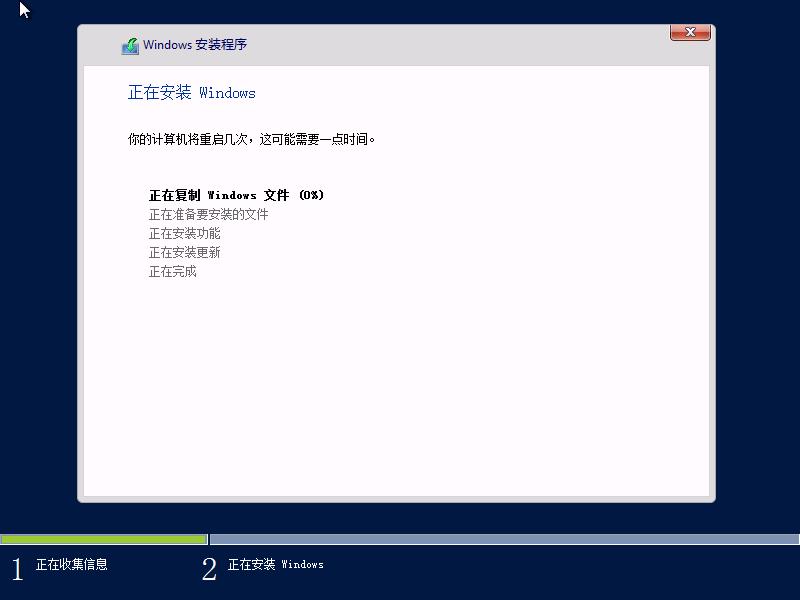800x600 pixels.
Task: Close the Windows 安装程序 dialog
Action: coord(690,32)
